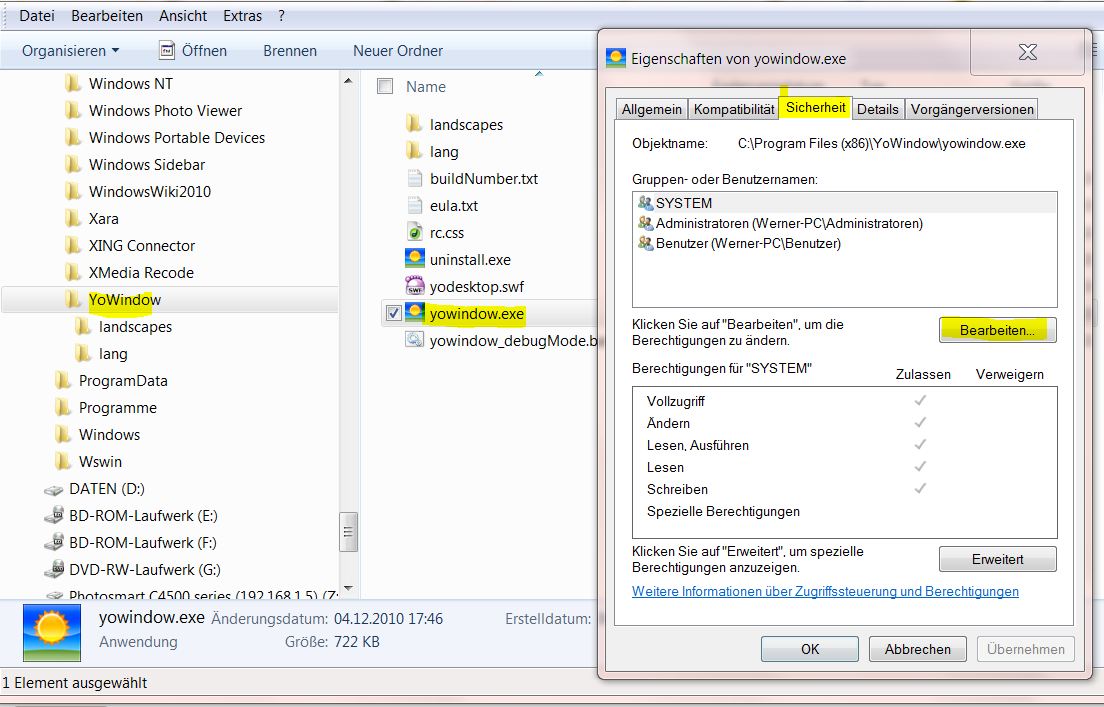This screenshot has width=1104, height=707.
Task: Click the uninstall.exe sun icon
Action: (415, 259)
